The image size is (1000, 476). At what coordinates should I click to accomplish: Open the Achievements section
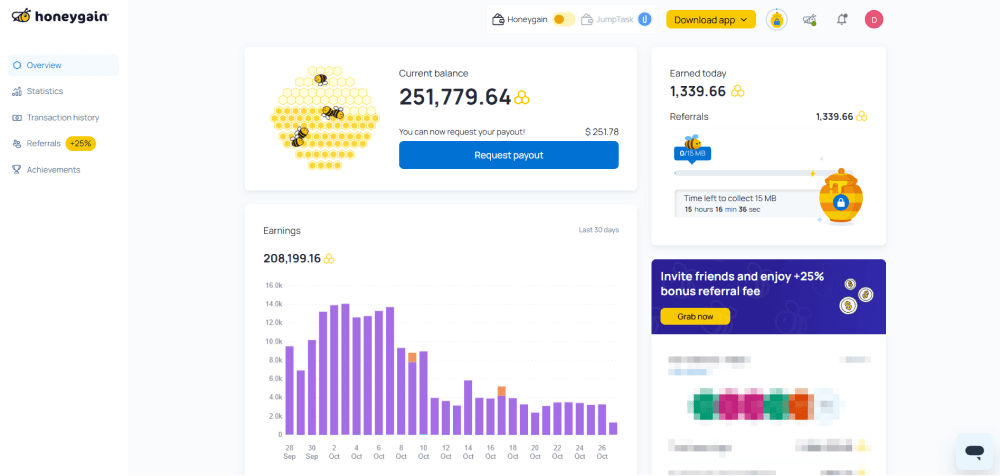click(x=53, y=169)
